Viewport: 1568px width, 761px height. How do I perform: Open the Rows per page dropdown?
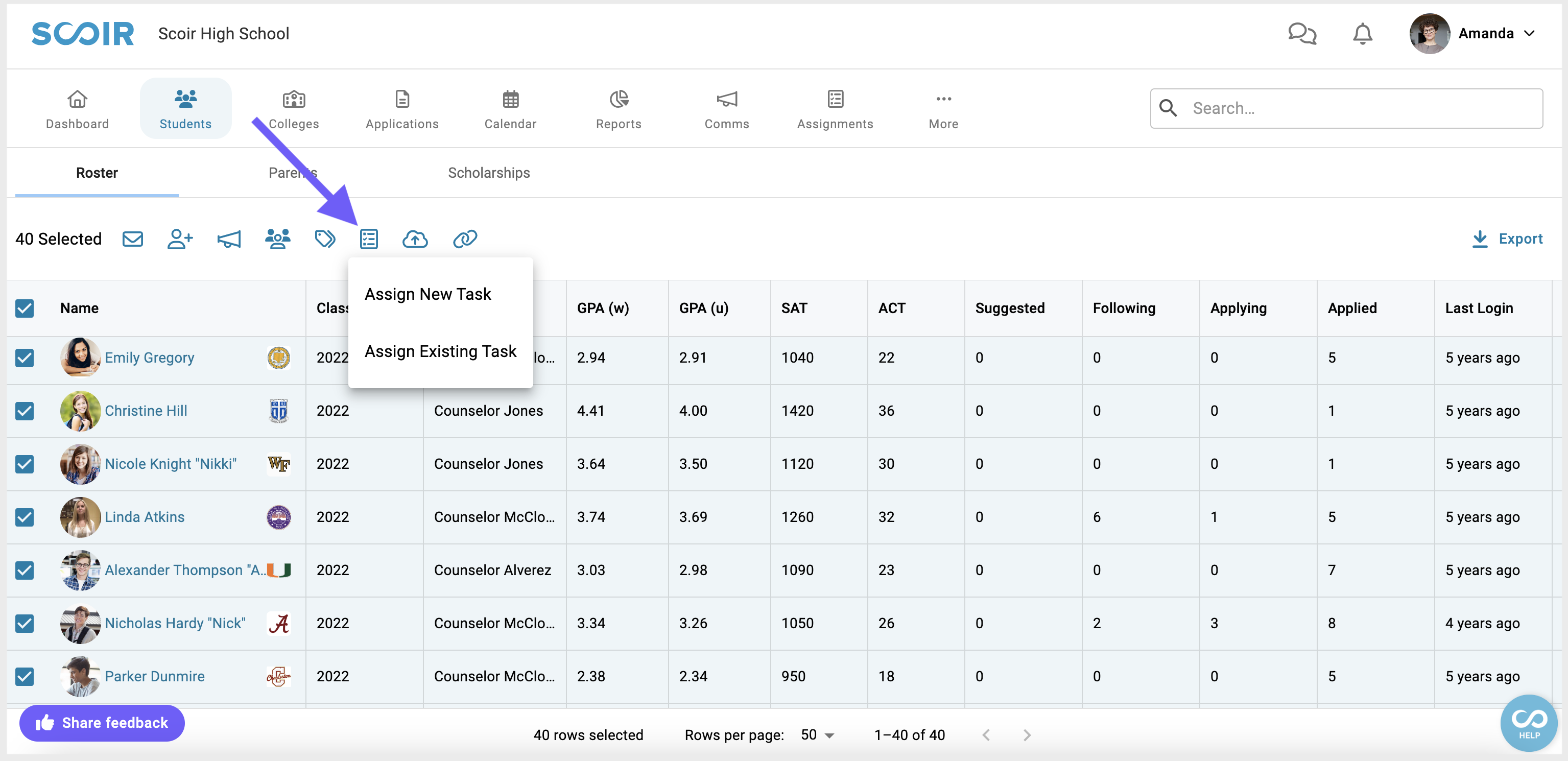pyautogui.click(x=816, y=735)
